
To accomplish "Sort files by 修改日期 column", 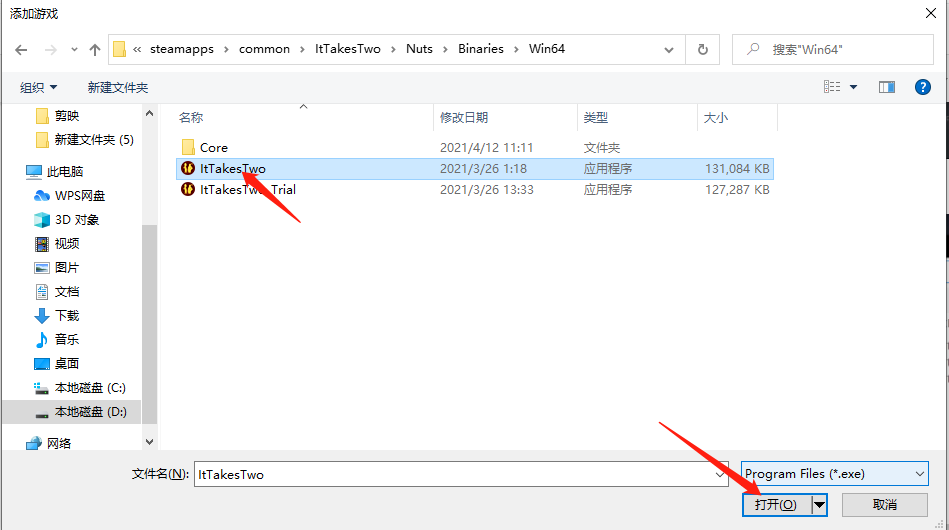I will (x=464, y=117).
